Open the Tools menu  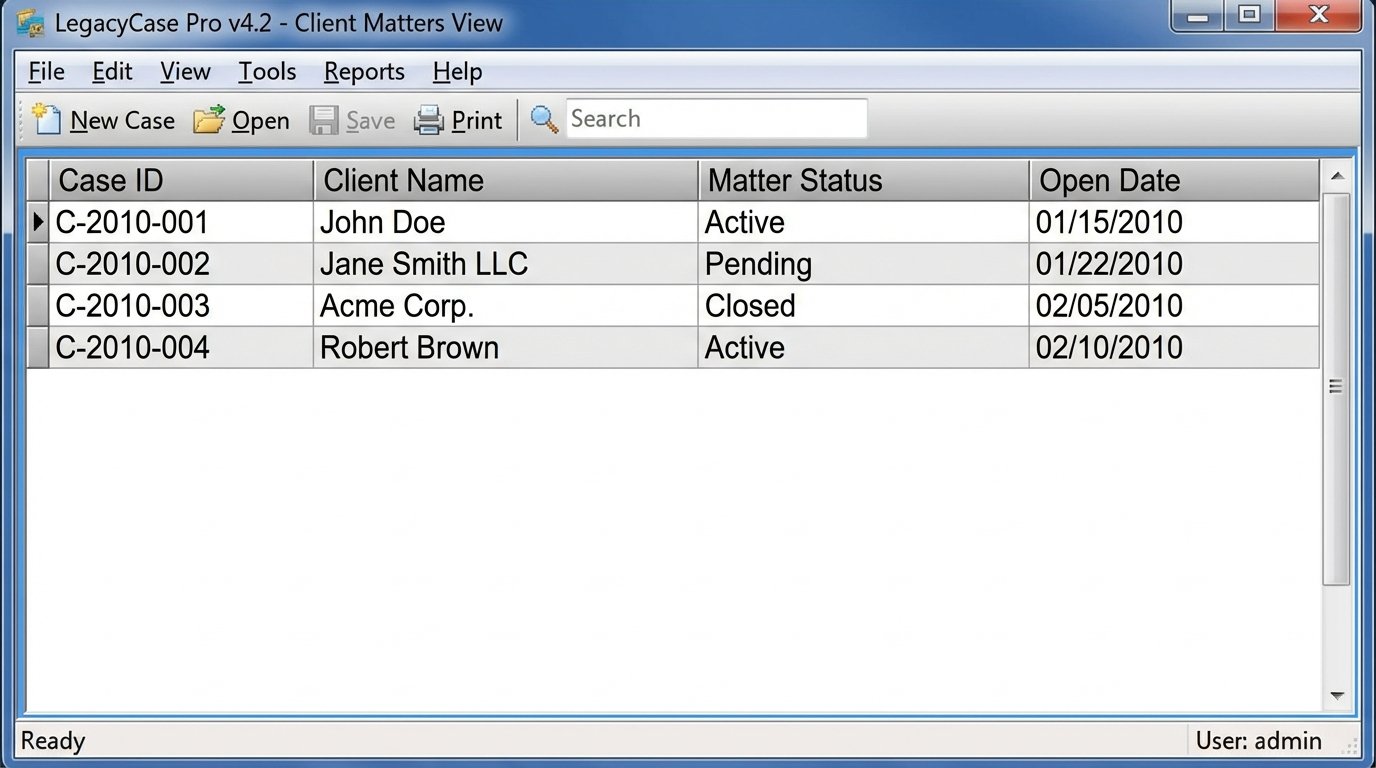coord(266,71)
